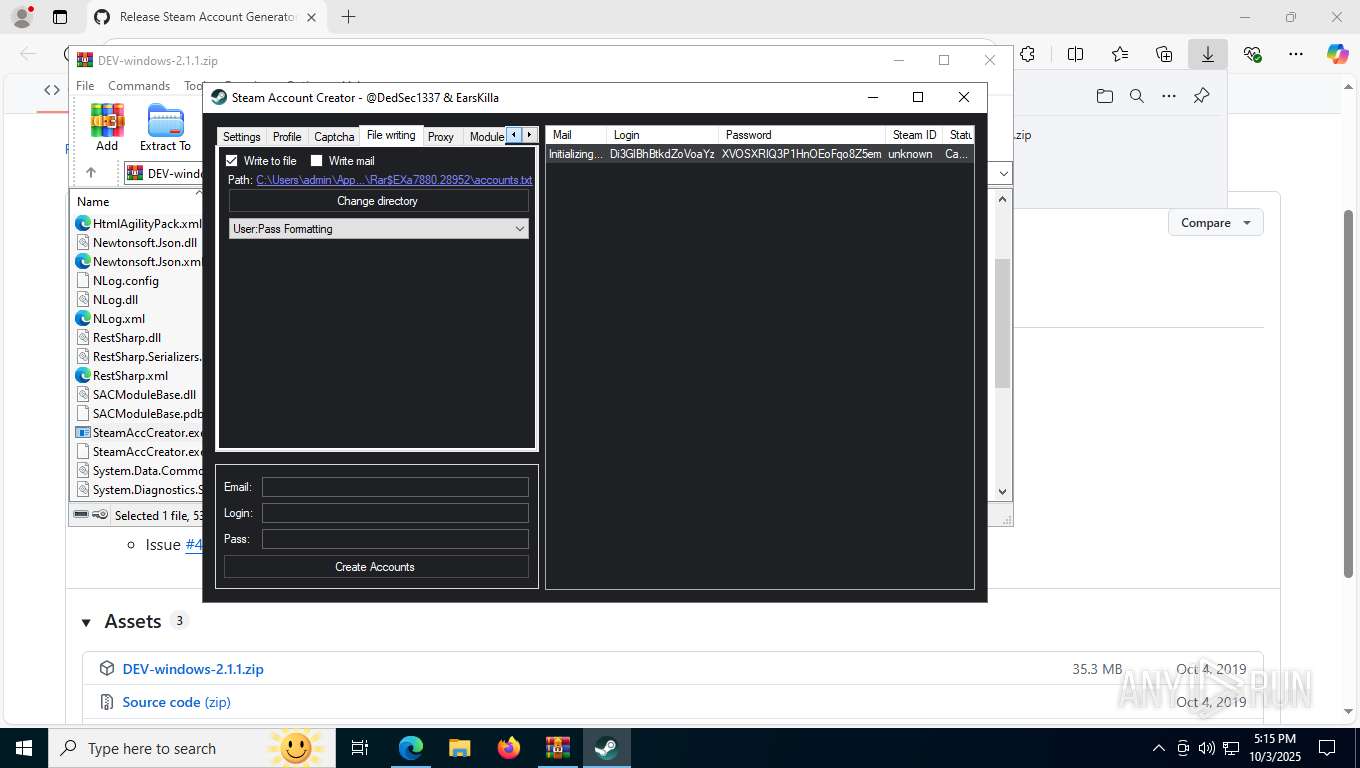This screenshot has width=1360, height=768.
Task: Open tab actions menu icon in Edge
Action: click(60, 17)
